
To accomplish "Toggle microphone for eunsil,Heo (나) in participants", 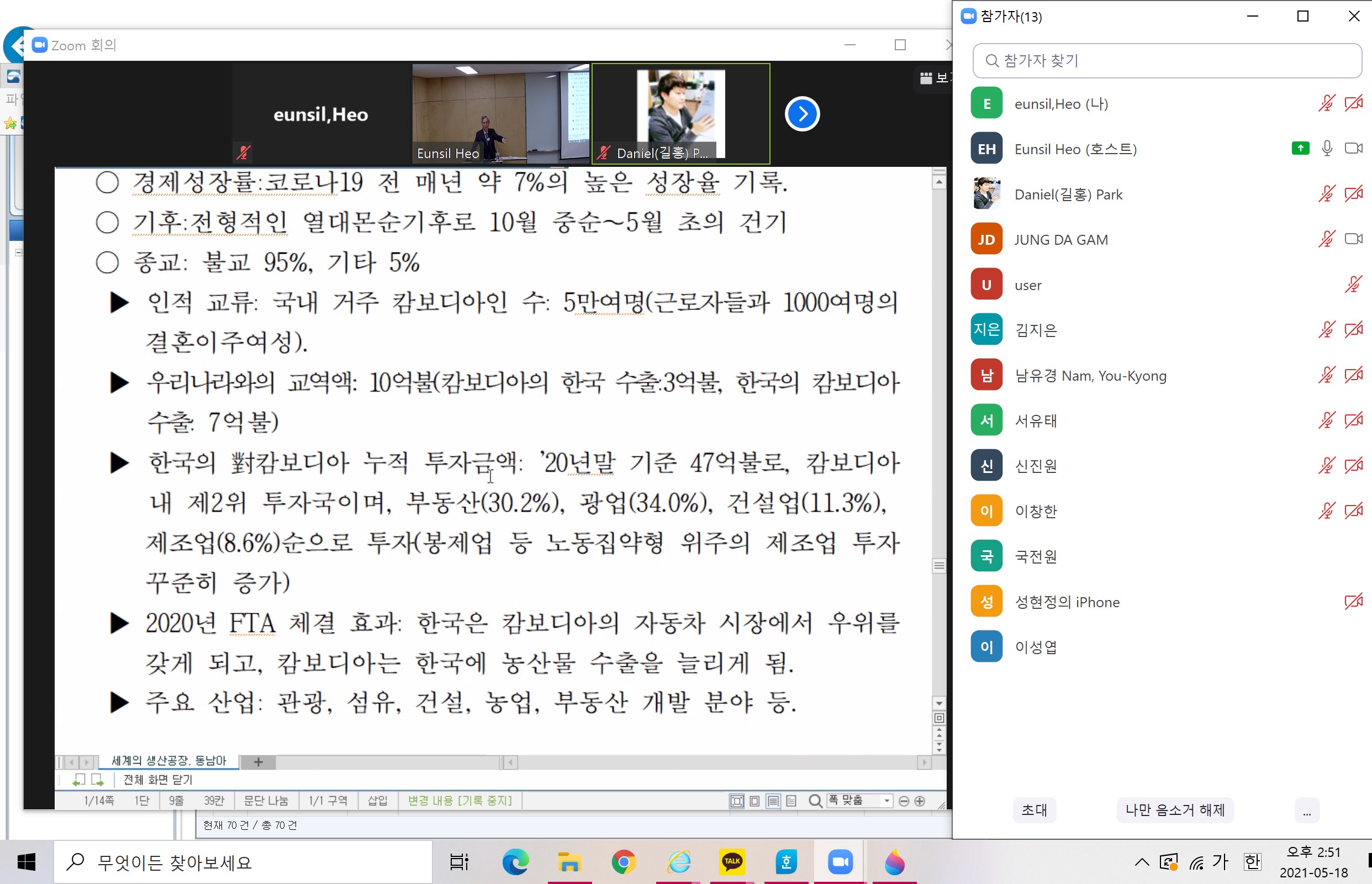I will click(x=1327, y=103).
